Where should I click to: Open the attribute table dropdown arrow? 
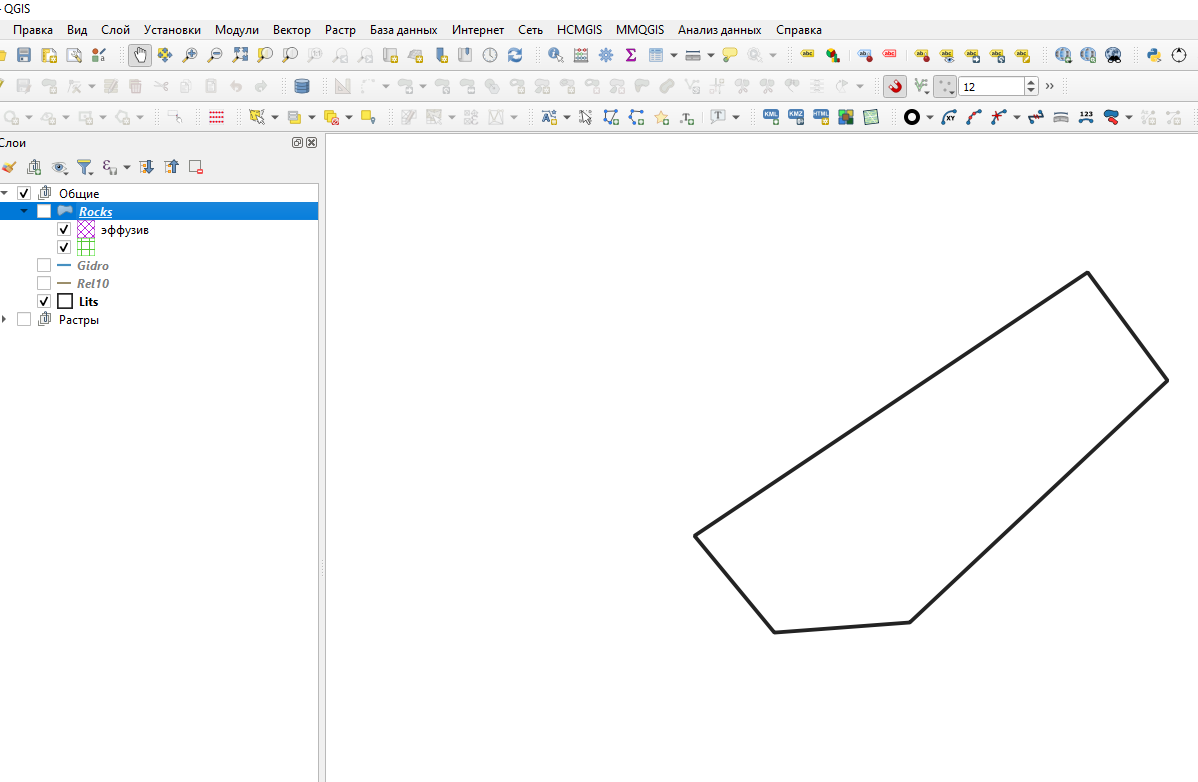click(673, 55)
